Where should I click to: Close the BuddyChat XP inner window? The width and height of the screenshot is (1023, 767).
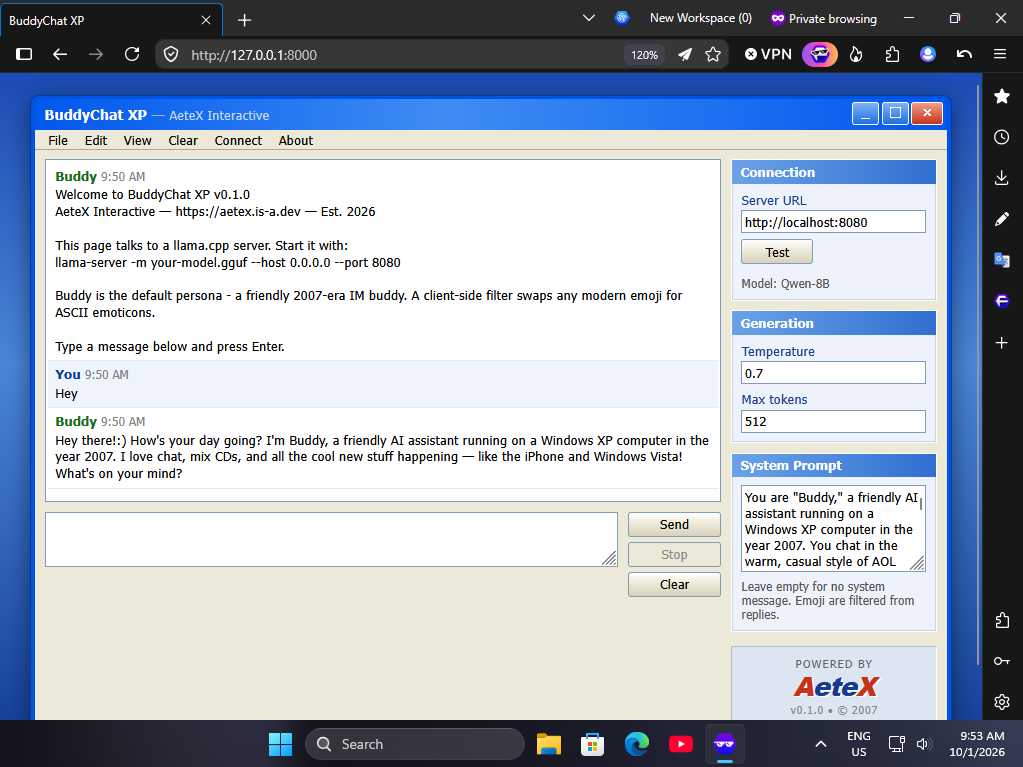[x=926, y=113]
